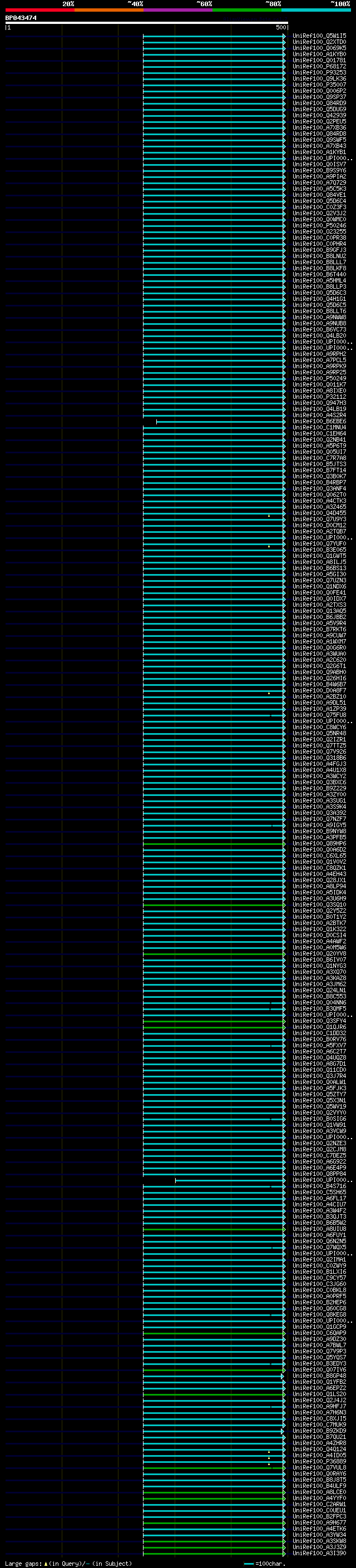The image size is (356, 1568).
Task: Select label UniRef100_P36889
Action: (319, 1461)
